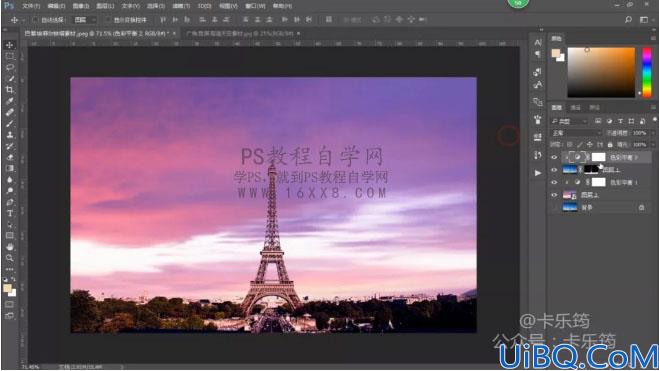Image resolution: width=659 pixels, height=371 pixels.
Task: Open the Fill value dropdown arrow
Action: point(653,145)
